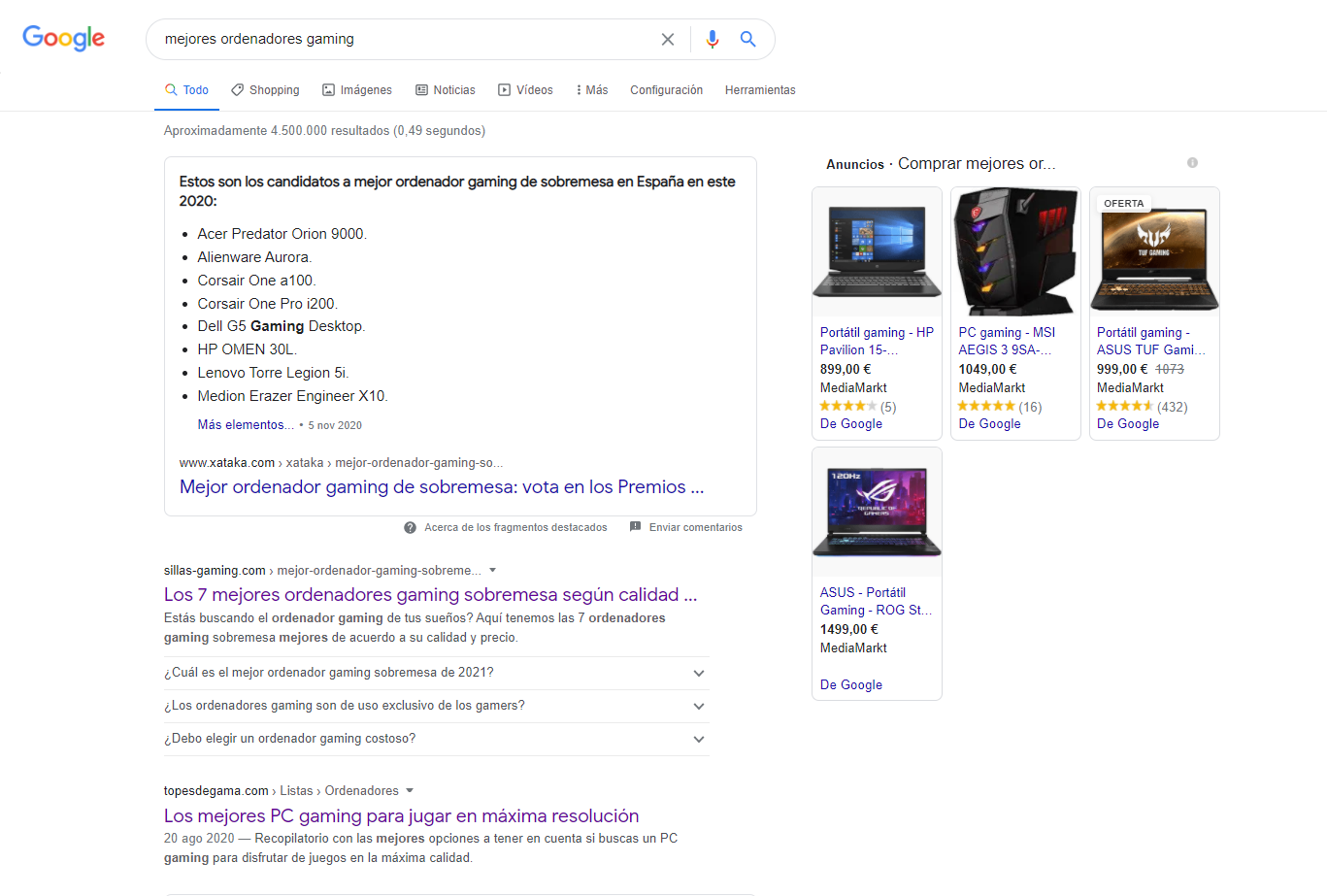
Task: Open Google homepage via the Google logo
Action: pyautogui.click(x=63, y=38)
